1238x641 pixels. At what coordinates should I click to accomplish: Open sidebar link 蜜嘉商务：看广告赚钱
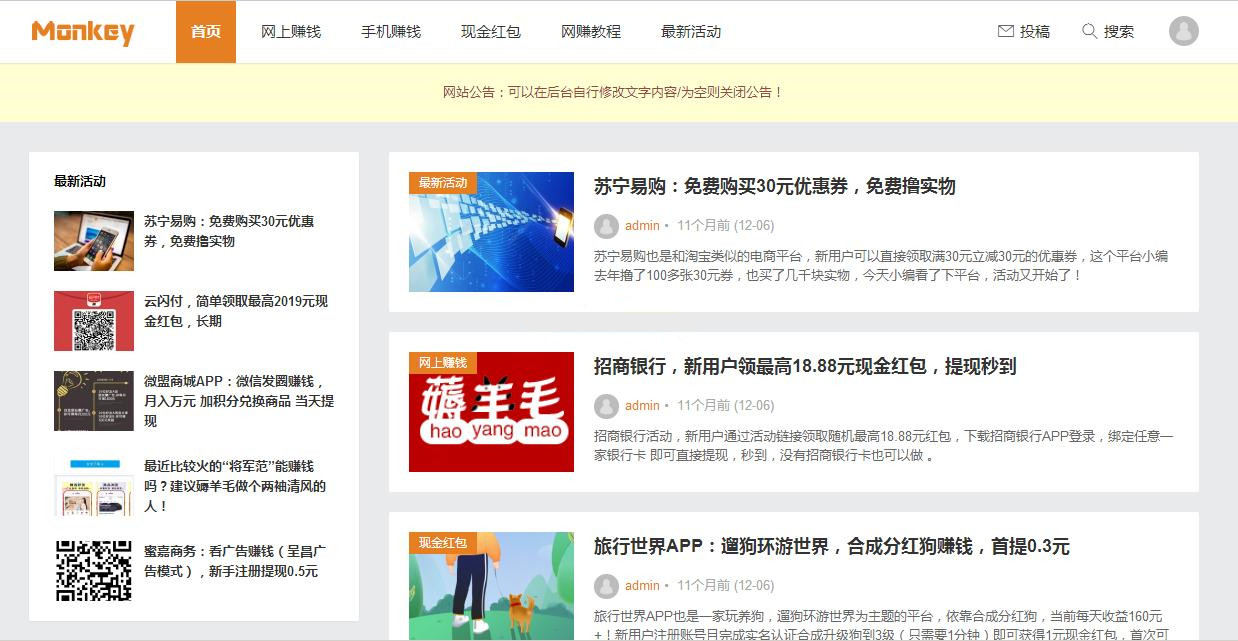pos(235,561)
